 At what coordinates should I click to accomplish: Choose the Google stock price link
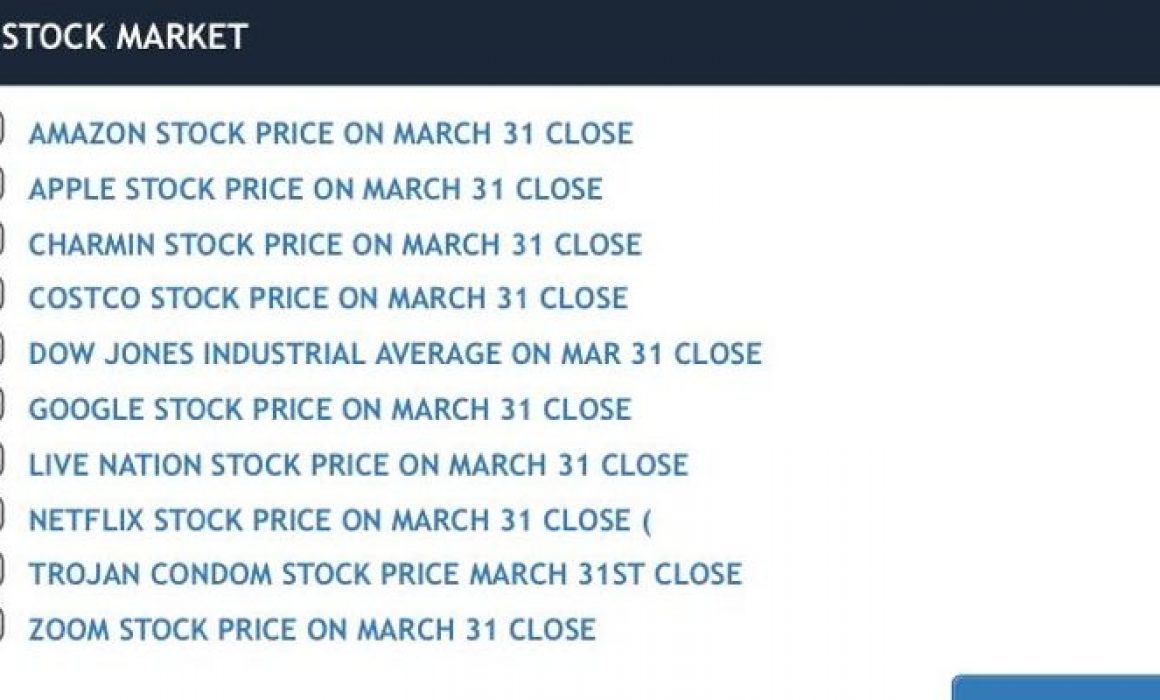[330, 409]
